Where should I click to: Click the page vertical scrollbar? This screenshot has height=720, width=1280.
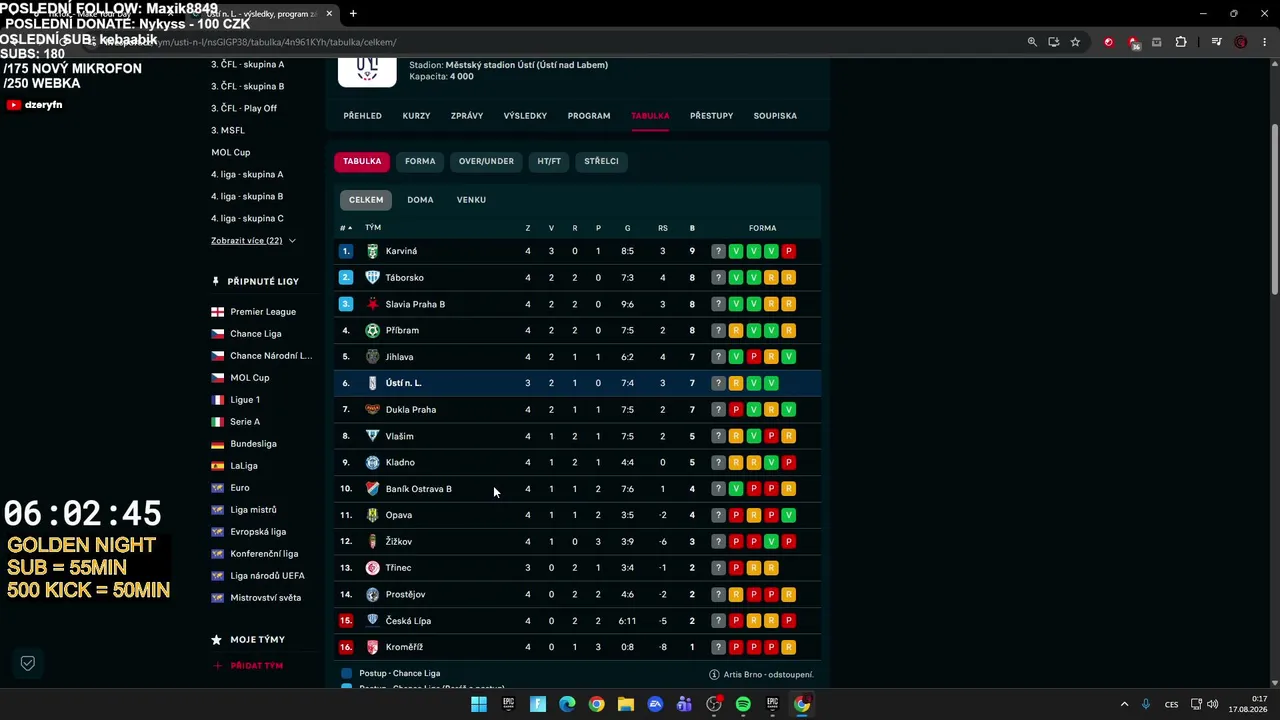tap(1274, 210)
